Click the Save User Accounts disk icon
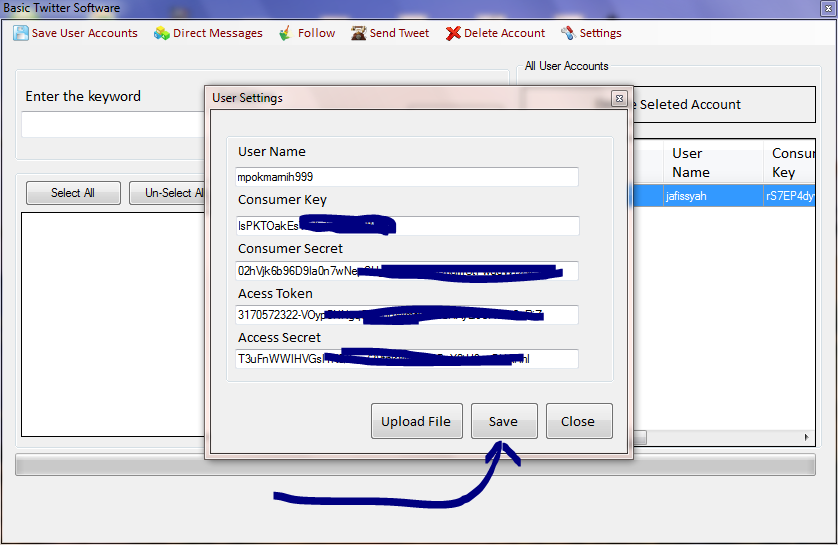 click(21, 33)
